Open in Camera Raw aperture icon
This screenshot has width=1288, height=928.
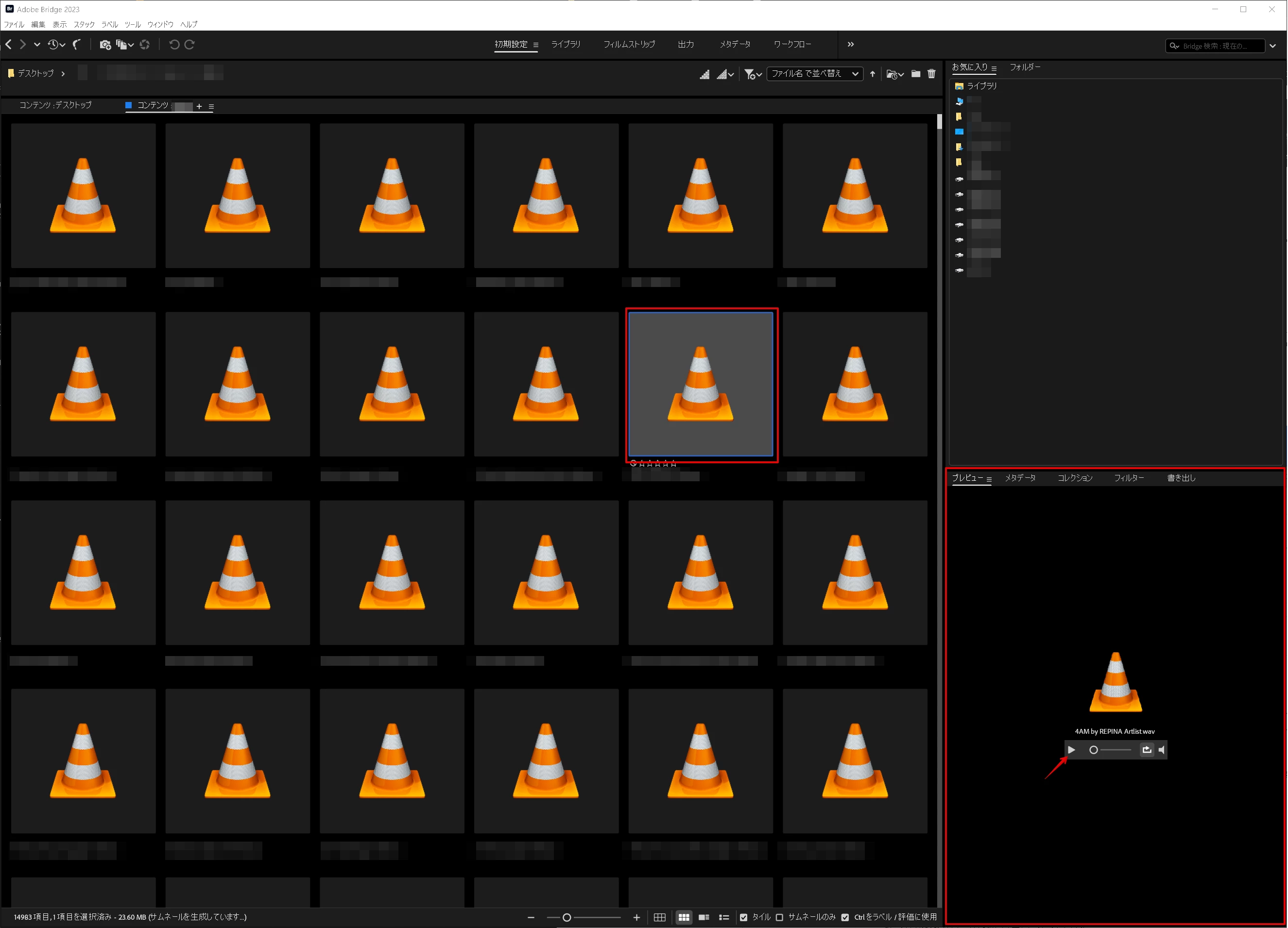pyautogui.click(x=145, y=44)
